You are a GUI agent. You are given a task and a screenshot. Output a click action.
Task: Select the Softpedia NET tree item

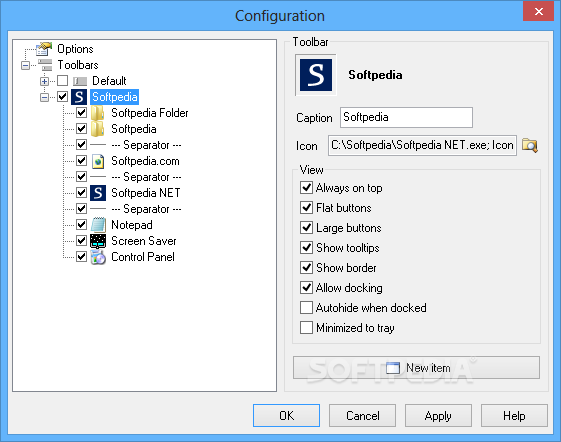point(146,193)
